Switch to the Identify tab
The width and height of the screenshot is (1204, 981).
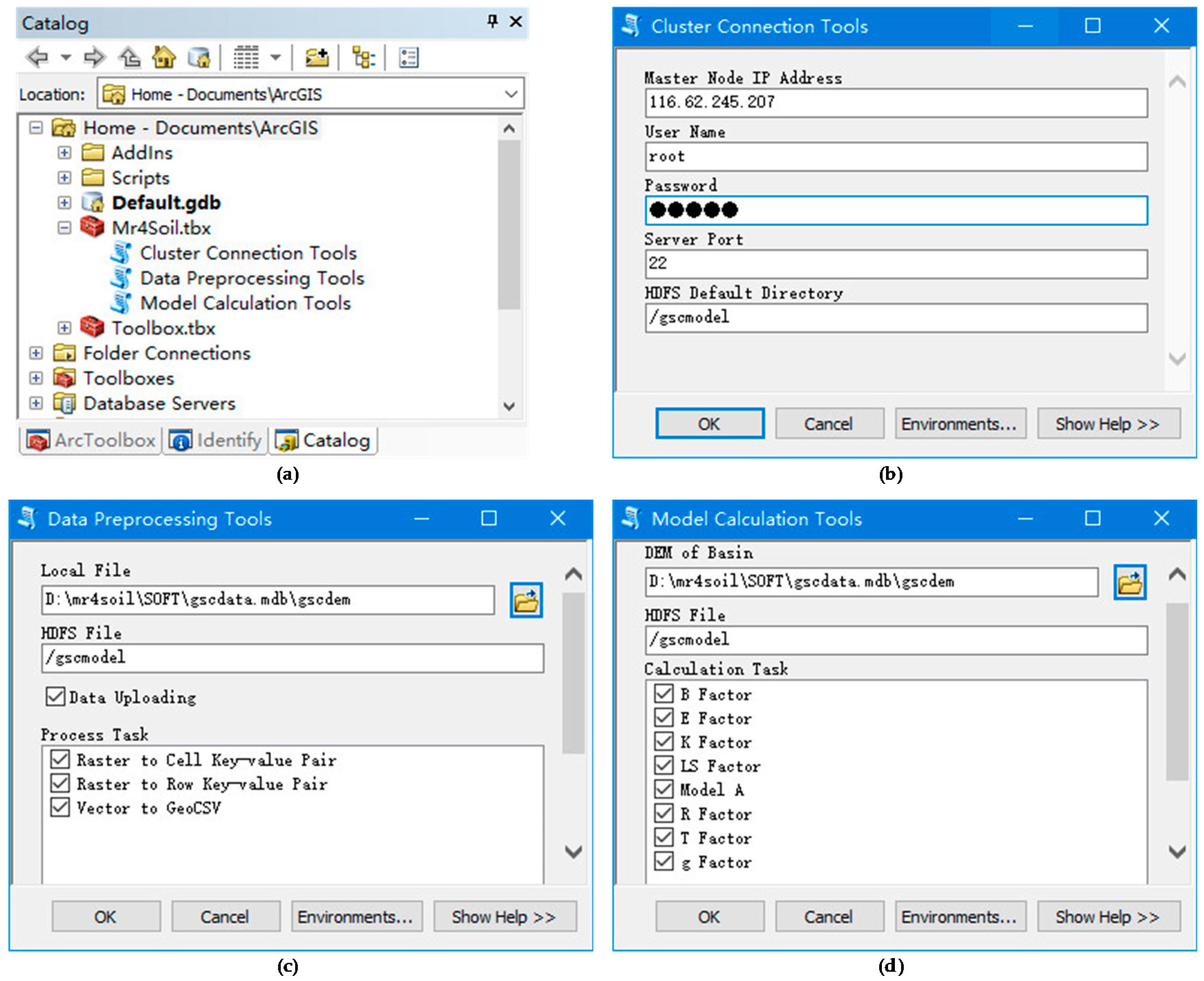[215, 440]
